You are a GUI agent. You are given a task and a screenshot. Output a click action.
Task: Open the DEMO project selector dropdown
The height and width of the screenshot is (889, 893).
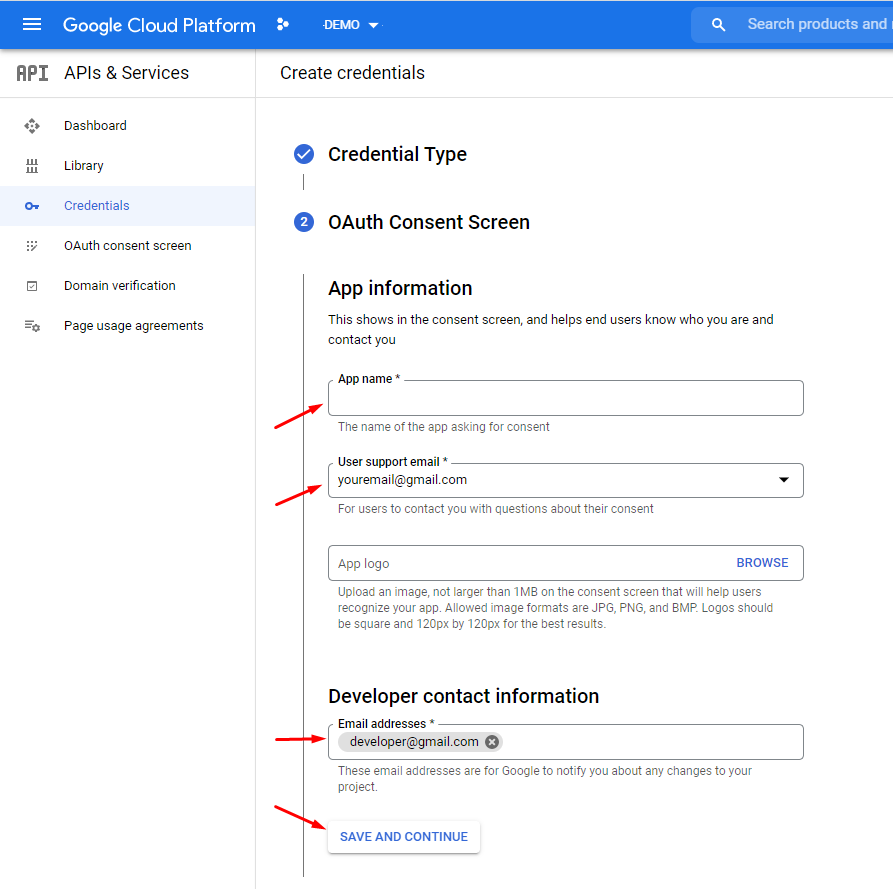(351, 25)
